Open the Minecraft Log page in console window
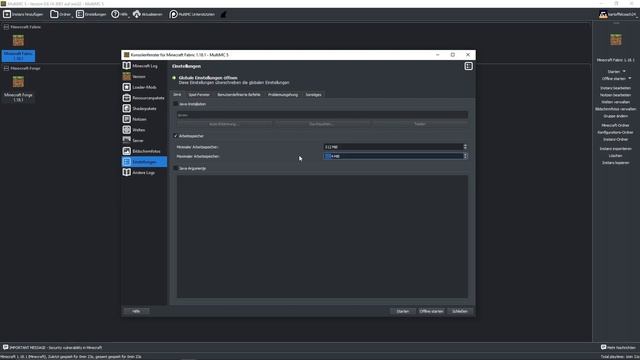The width and height of the screenshot is (640, 360). [x=144, y=66]
